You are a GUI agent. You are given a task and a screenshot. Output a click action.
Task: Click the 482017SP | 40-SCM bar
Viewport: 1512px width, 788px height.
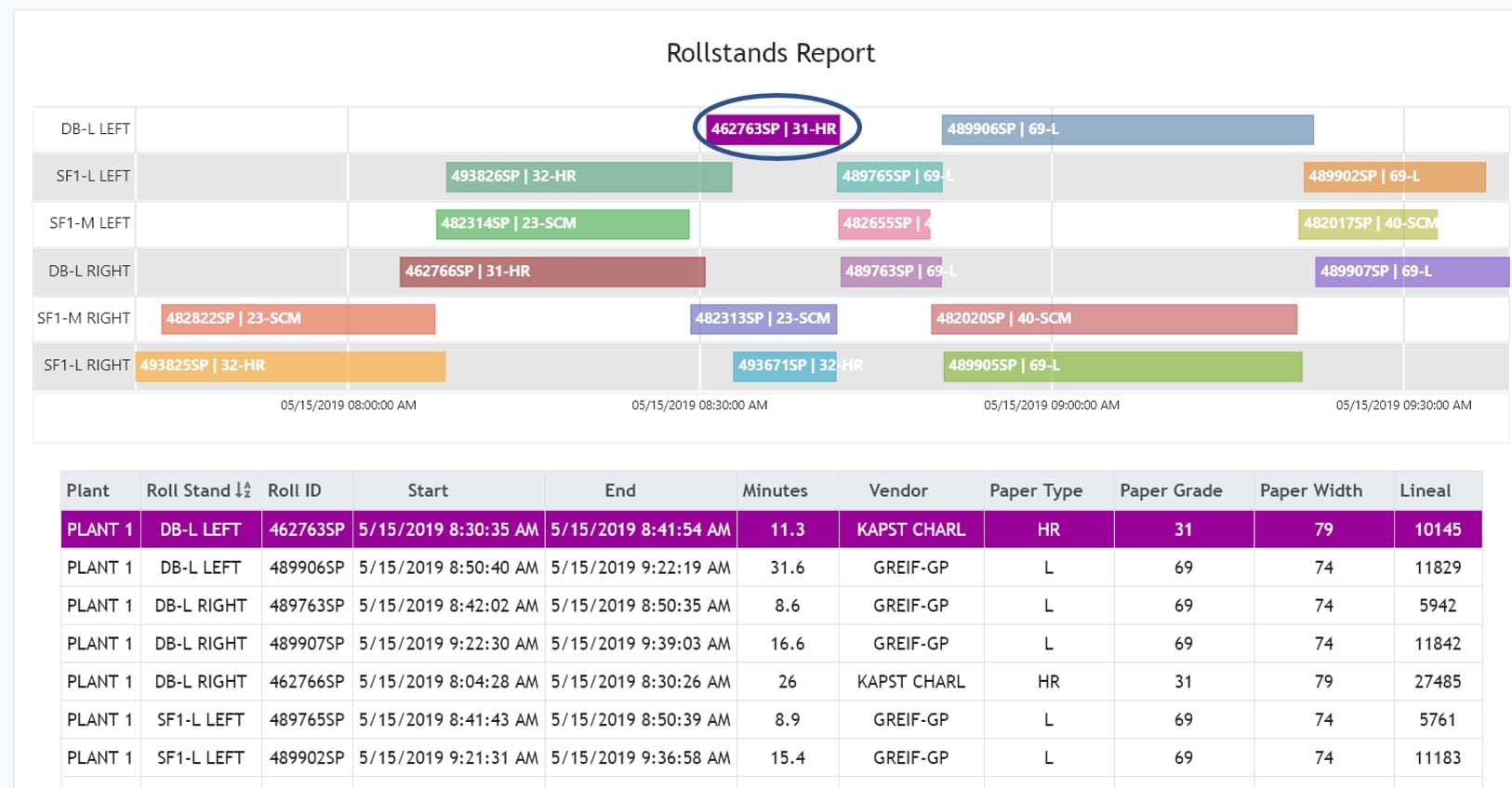coord(1368,224)
